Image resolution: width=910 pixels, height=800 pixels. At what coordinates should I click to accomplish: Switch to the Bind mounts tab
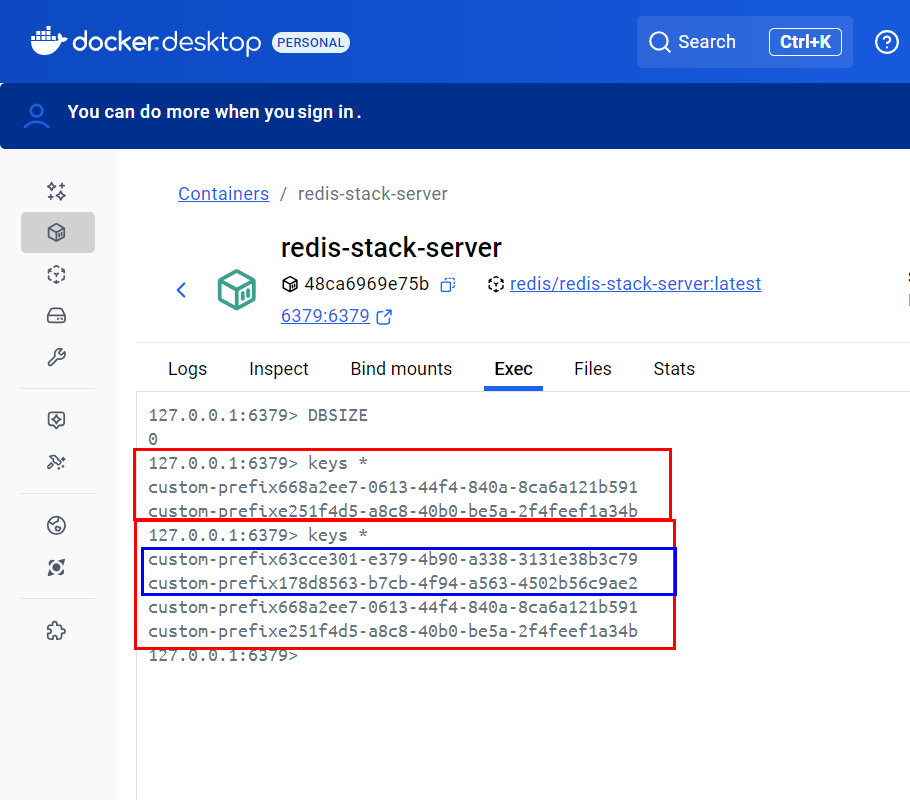pyautogui.click(x=401, y=369)
